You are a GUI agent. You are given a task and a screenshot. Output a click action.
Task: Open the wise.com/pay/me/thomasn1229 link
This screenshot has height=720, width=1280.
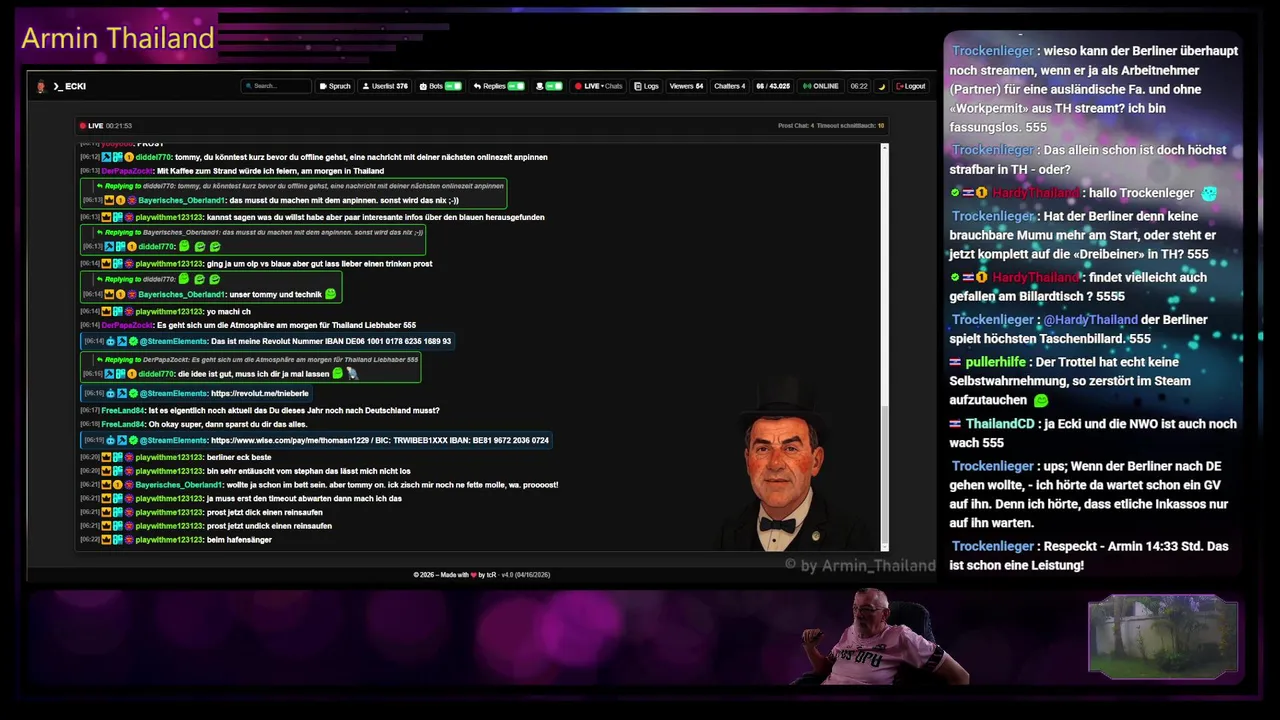(290, 440)
